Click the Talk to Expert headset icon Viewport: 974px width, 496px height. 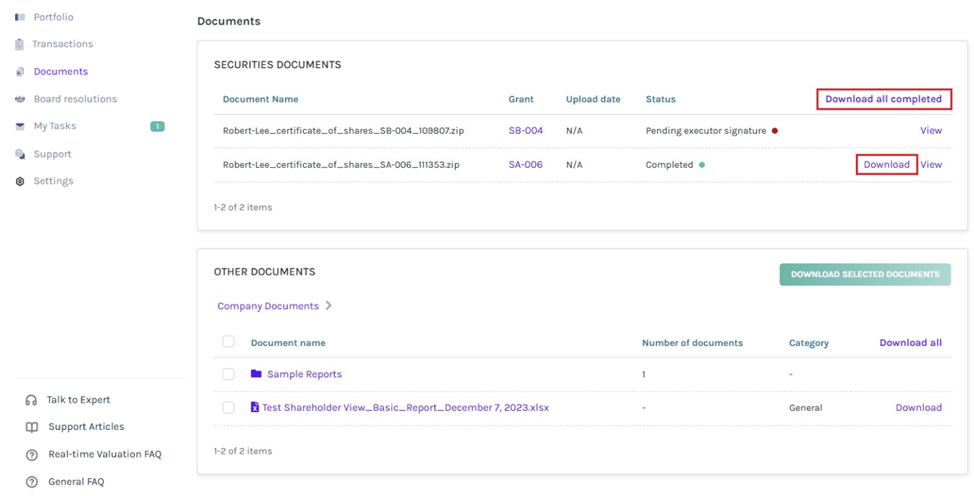coord(32,400)
